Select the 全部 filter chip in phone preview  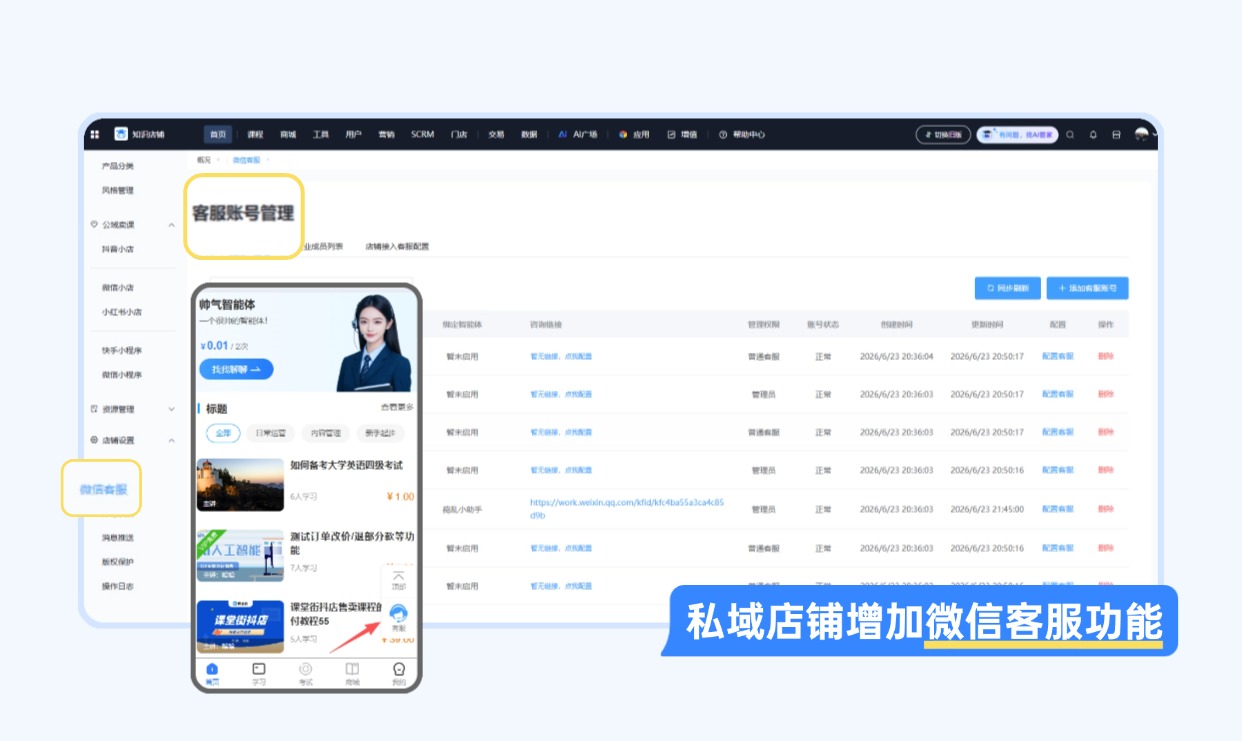point(223,433)
